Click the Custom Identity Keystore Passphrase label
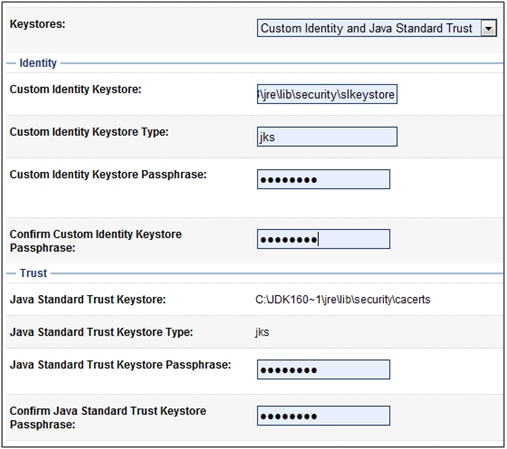This screenshot has height=449, width=507. (108, 174)
